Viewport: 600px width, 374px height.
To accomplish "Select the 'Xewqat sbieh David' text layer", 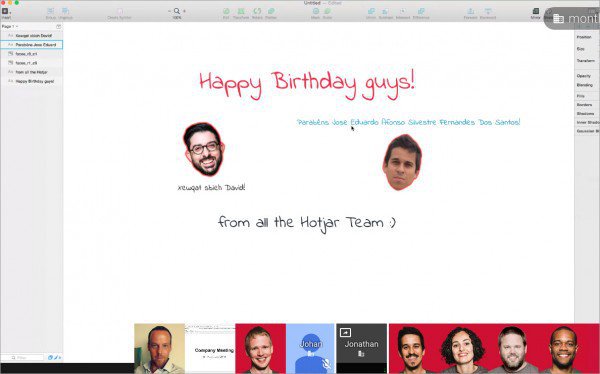I will [31, 36].
